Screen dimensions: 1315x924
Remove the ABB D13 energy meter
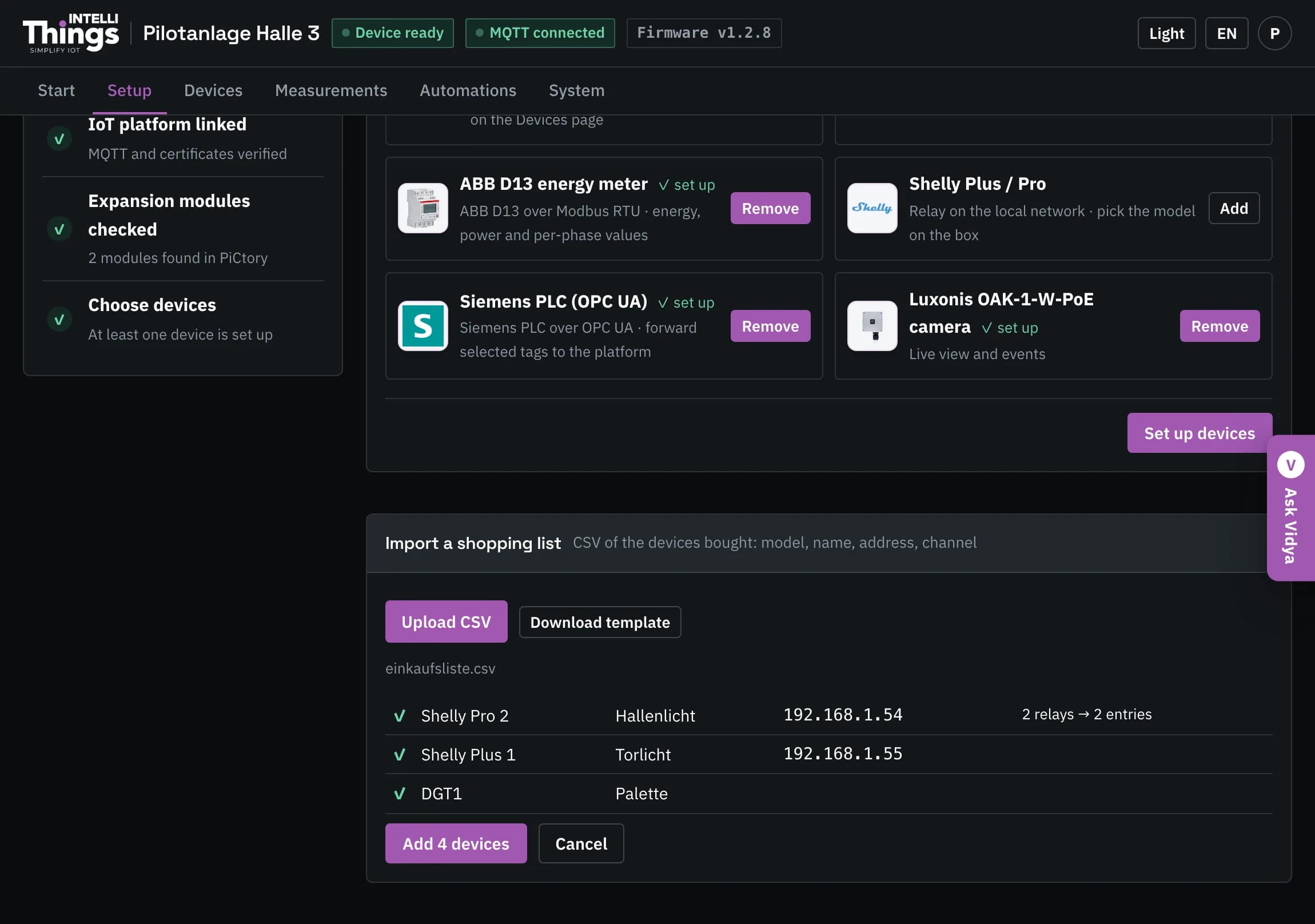tap(770, 208)
